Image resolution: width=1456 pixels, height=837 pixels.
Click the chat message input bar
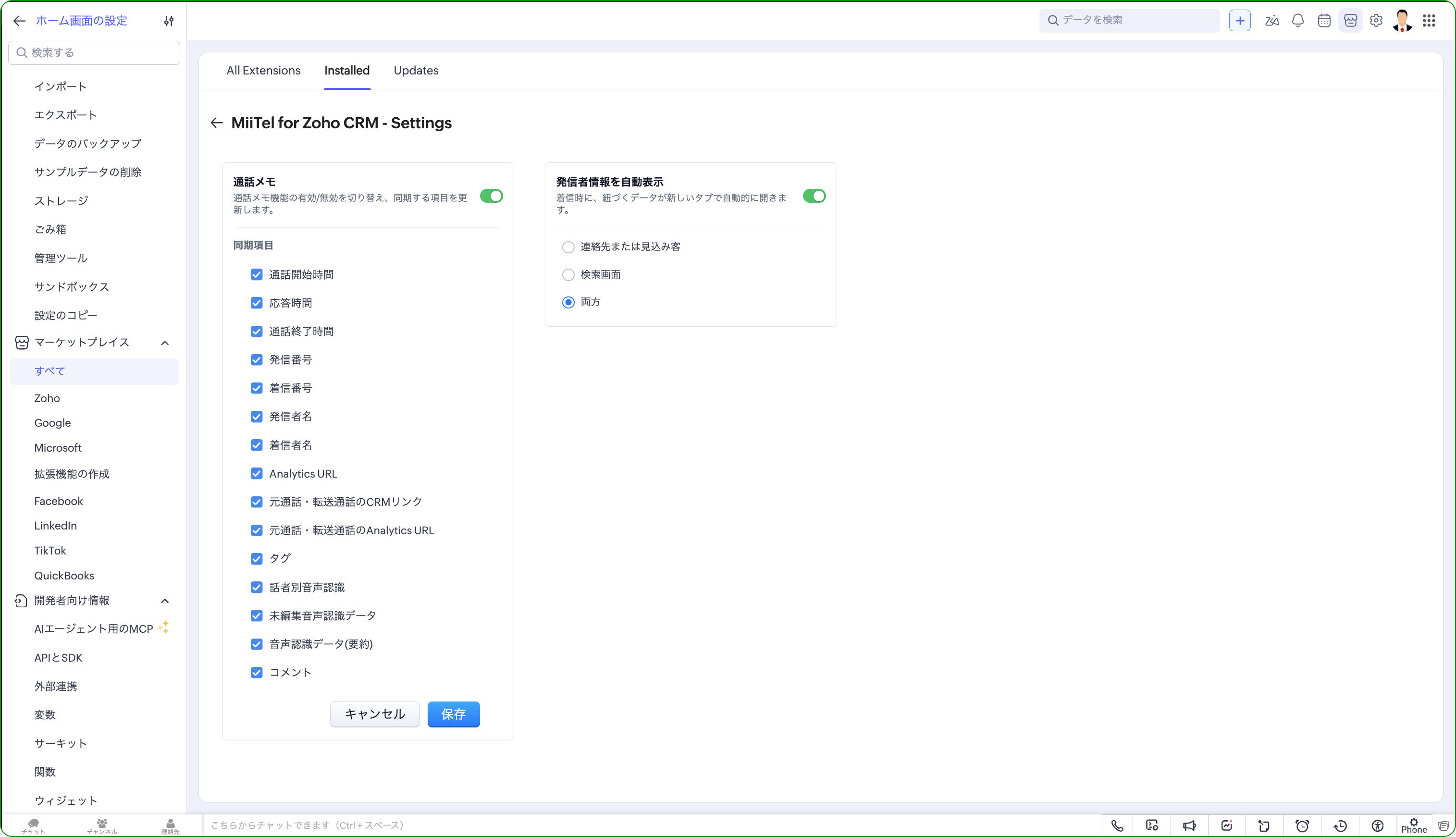click(652, 825)
